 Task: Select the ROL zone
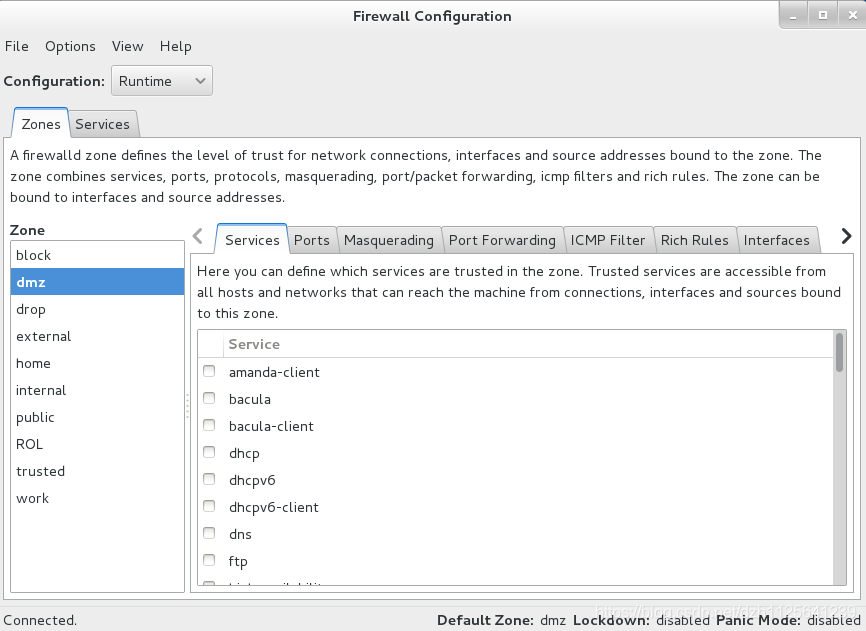point(97,444)
